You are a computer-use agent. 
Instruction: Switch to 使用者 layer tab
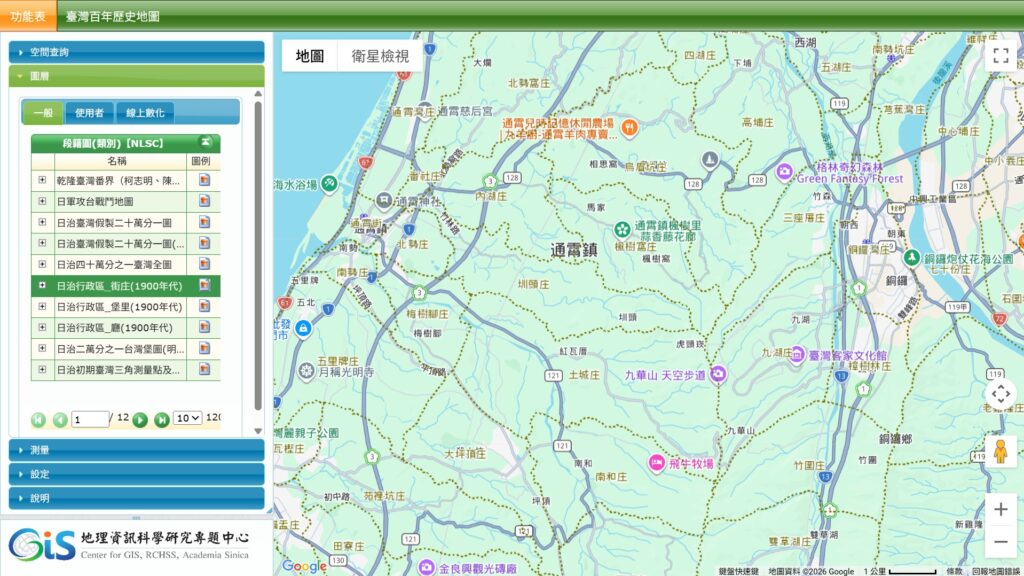tap(89, 113)
